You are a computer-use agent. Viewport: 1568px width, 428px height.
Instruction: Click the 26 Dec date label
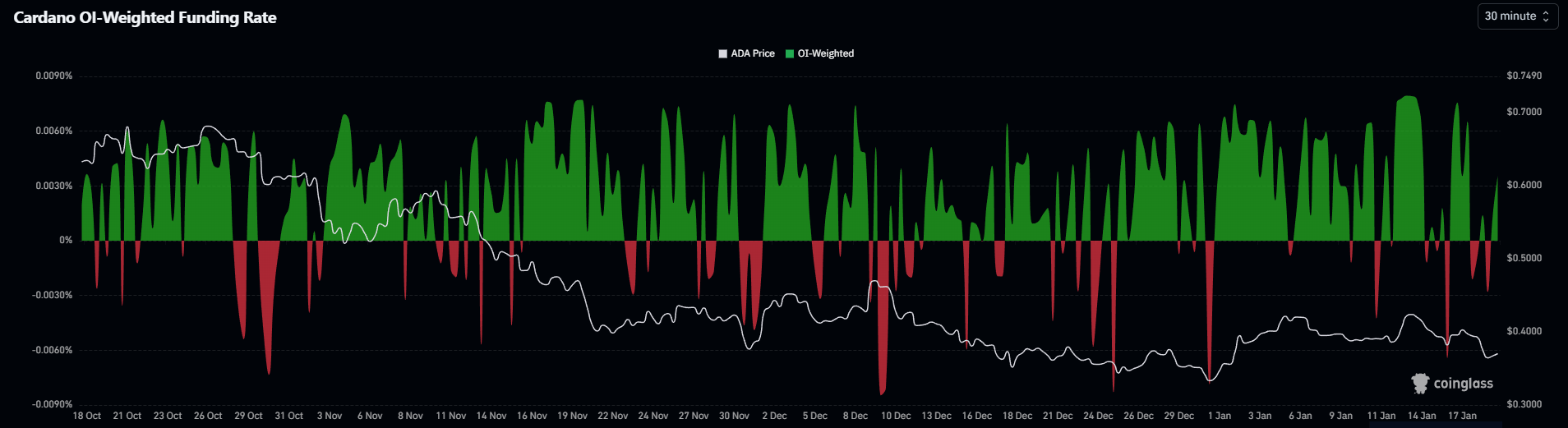1139,416
